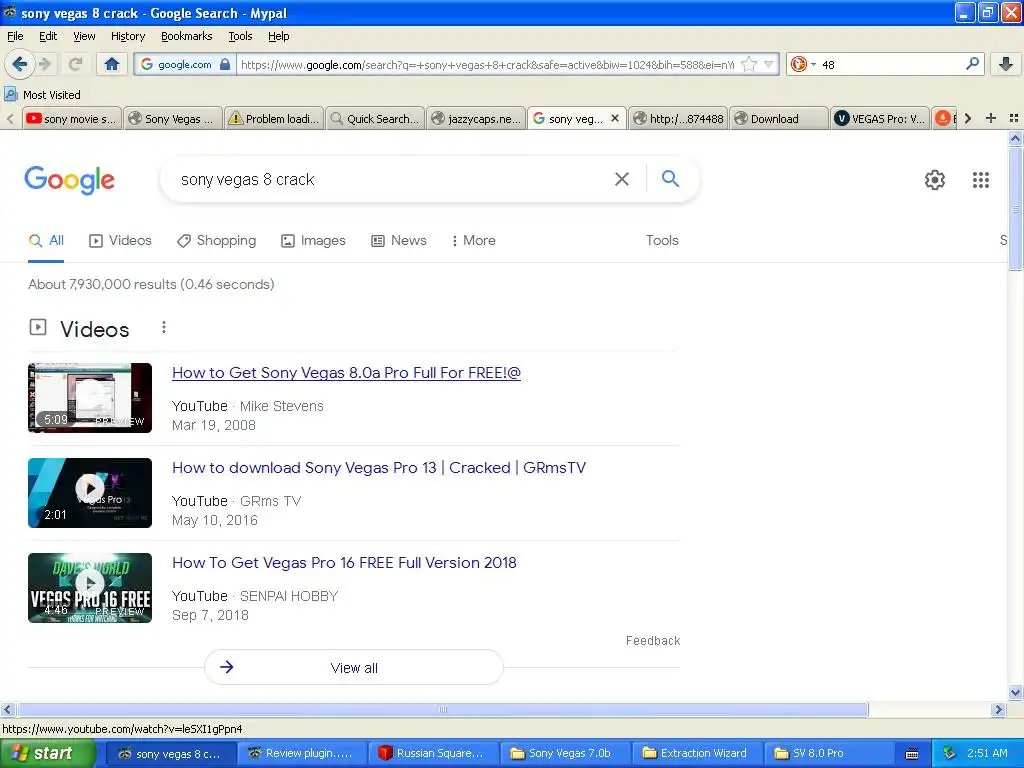Open the View menu
The image size is (1024, 768).
(84, 36)
